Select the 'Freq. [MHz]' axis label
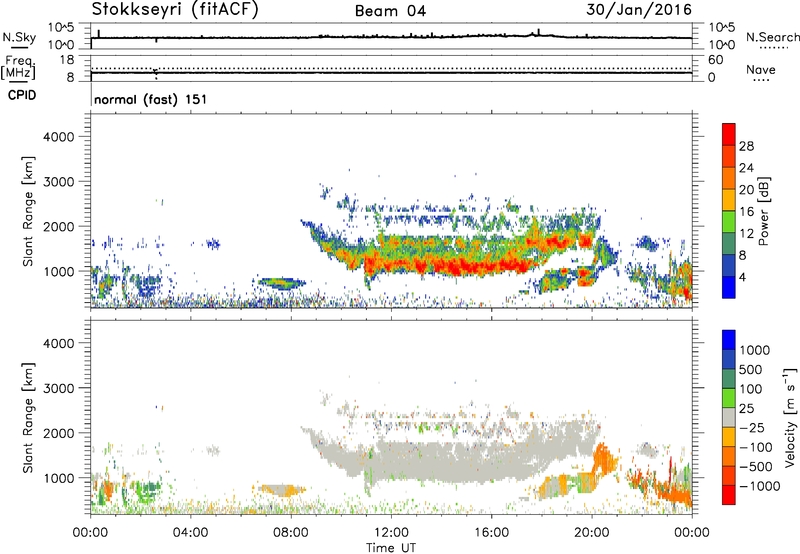The height and width of the screenshot is (554, 800). click(x=18, y=68)
